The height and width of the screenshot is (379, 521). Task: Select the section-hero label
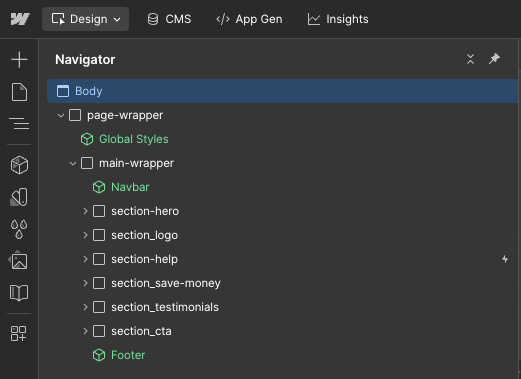pyautogui.click(x=145, y=211)
